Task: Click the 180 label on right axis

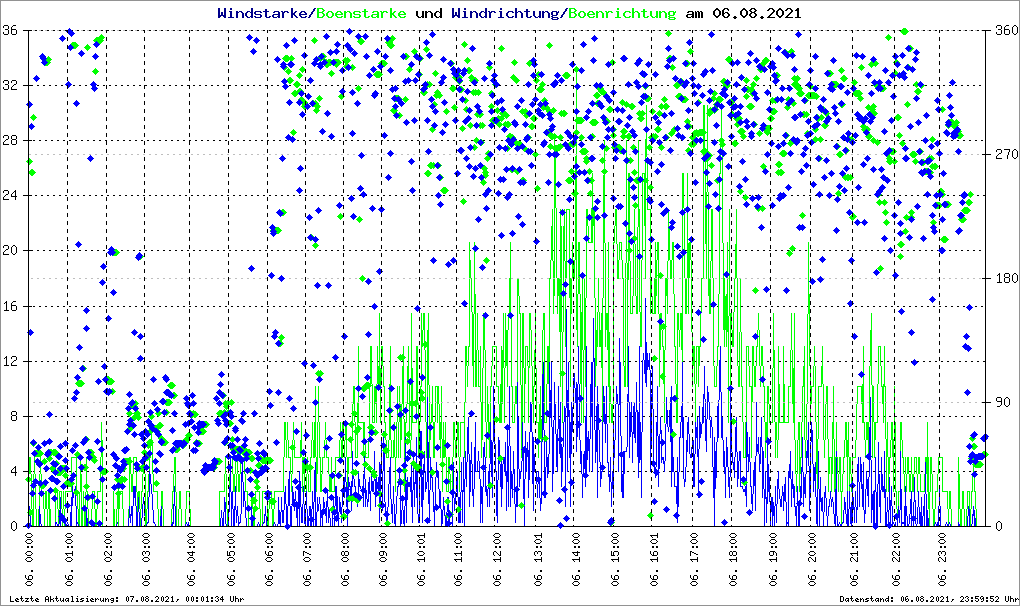Action: point(1003,279)
